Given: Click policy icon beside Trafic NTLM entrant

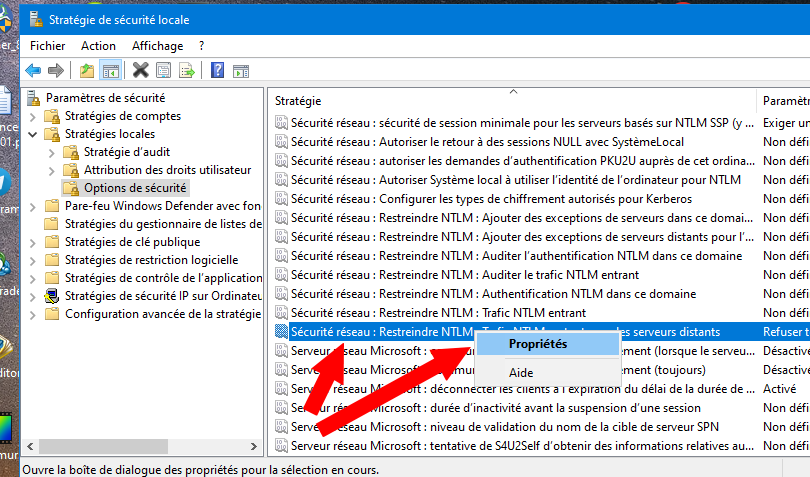Looking at the screenshot, I should coord(282,313).
